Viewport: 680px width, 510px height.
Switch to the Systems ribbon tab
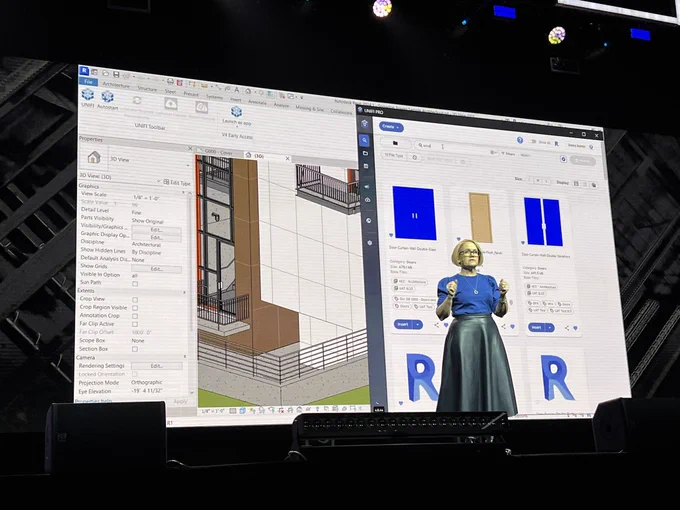[214, 97]
